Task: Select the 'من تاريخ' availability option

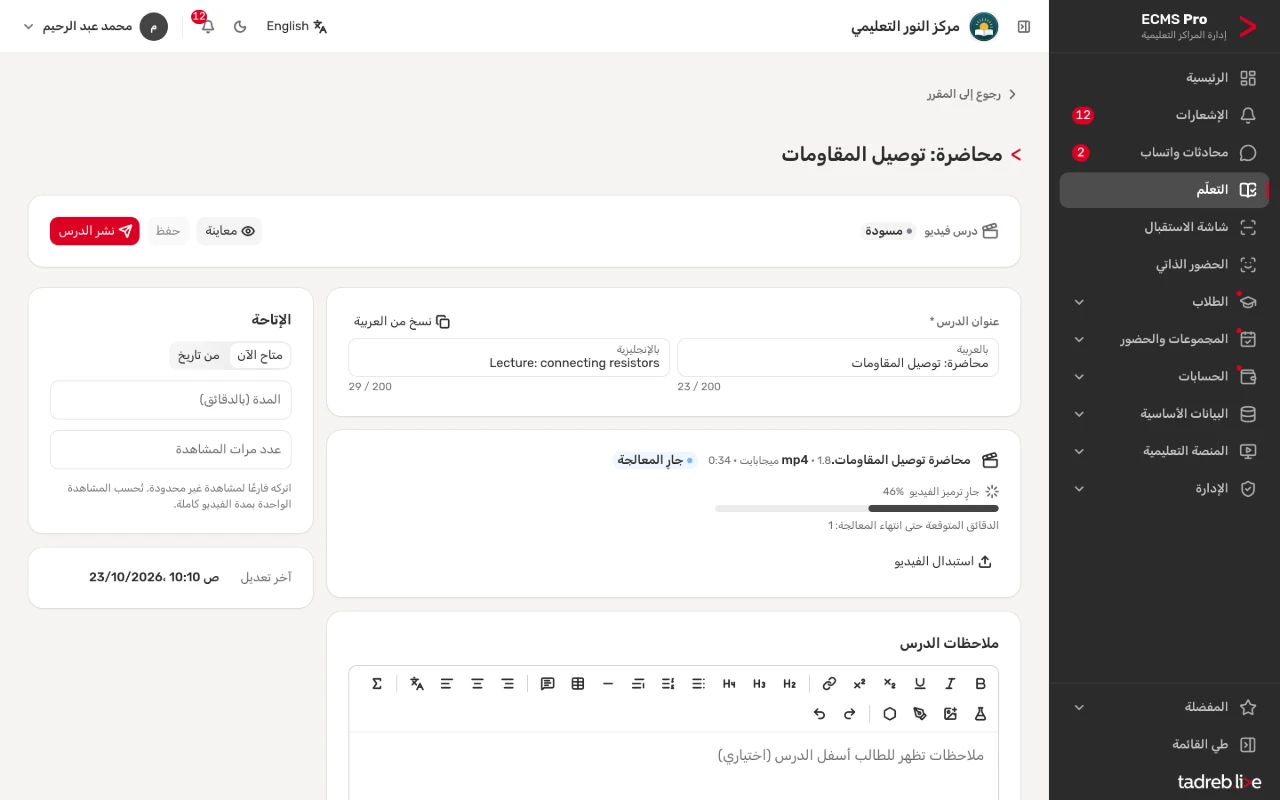Action: pyautogui.click(x=199, y=355)
